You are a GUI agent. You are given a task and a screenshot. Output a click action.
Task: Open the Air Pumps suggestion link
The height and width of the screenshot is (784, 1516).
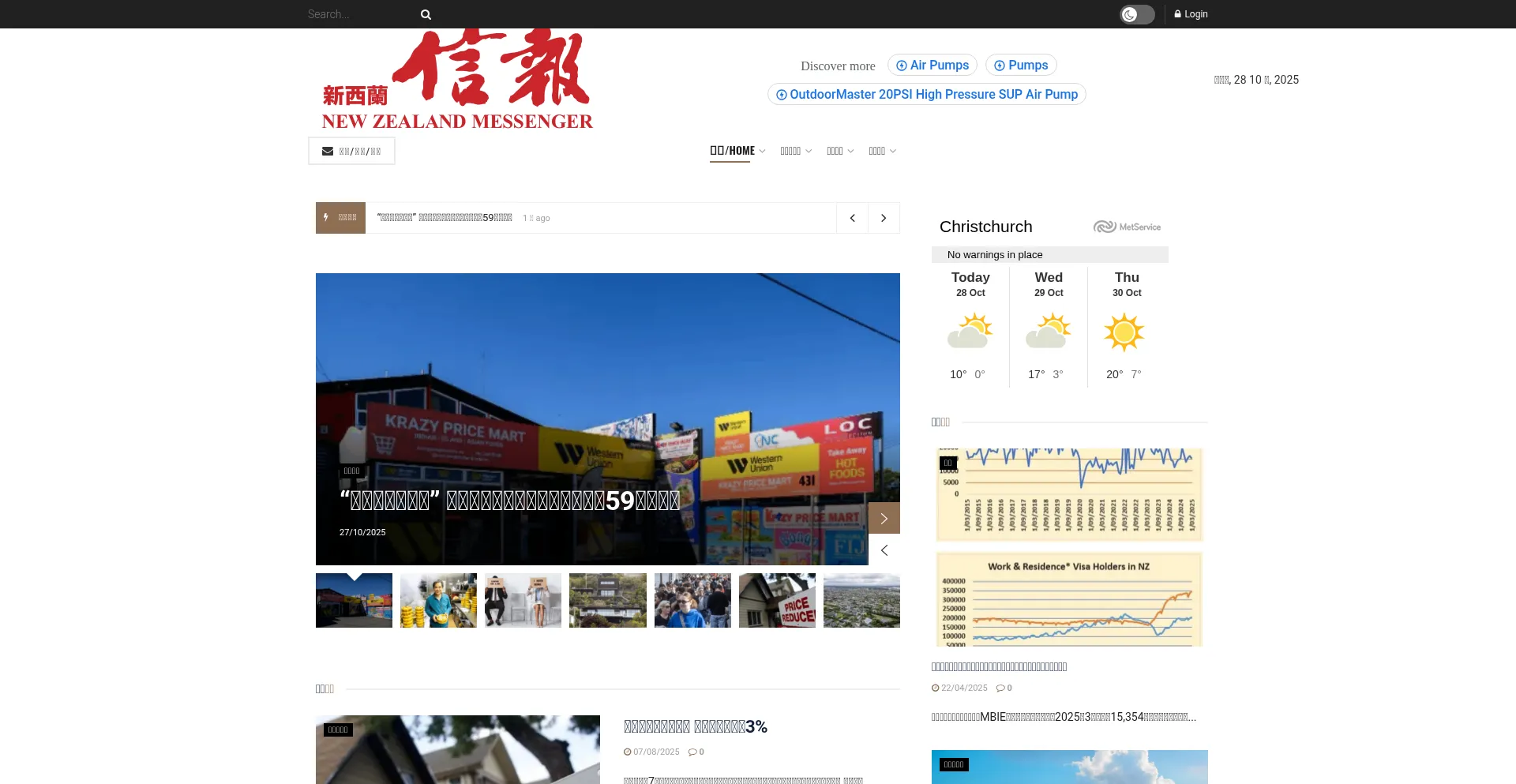pyautogui.click(x=932, y=66)
